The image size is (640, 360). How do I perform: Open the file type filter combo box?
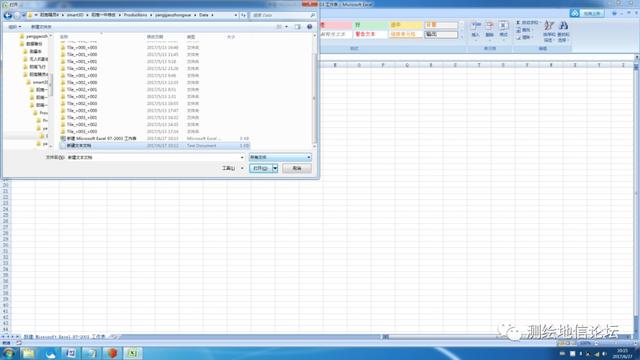pos(280,157)
